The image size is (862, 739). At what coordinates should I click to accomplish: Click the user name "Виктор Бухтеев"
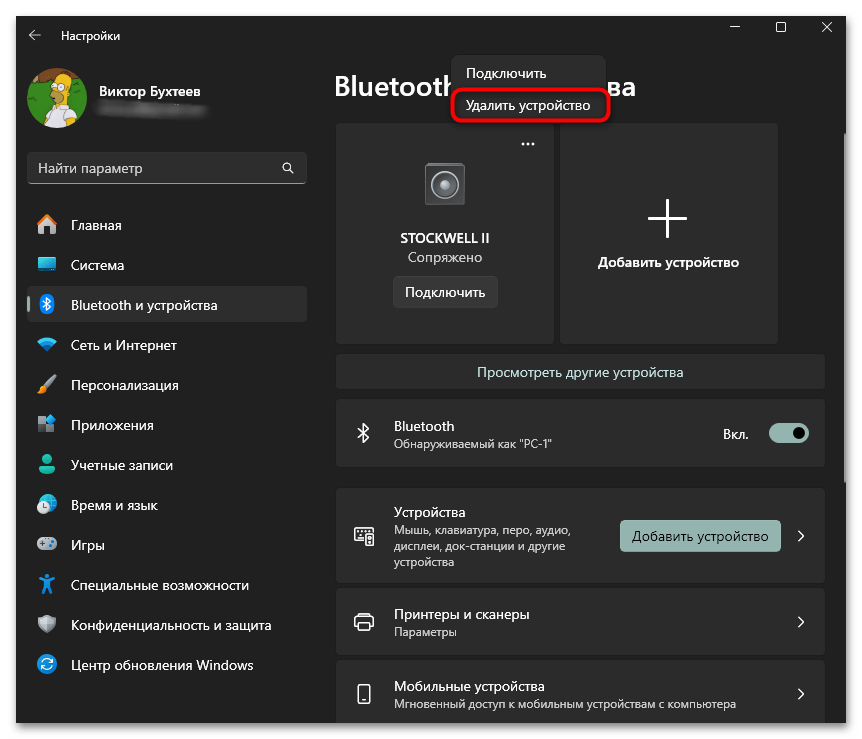click(x=150, y=91)
